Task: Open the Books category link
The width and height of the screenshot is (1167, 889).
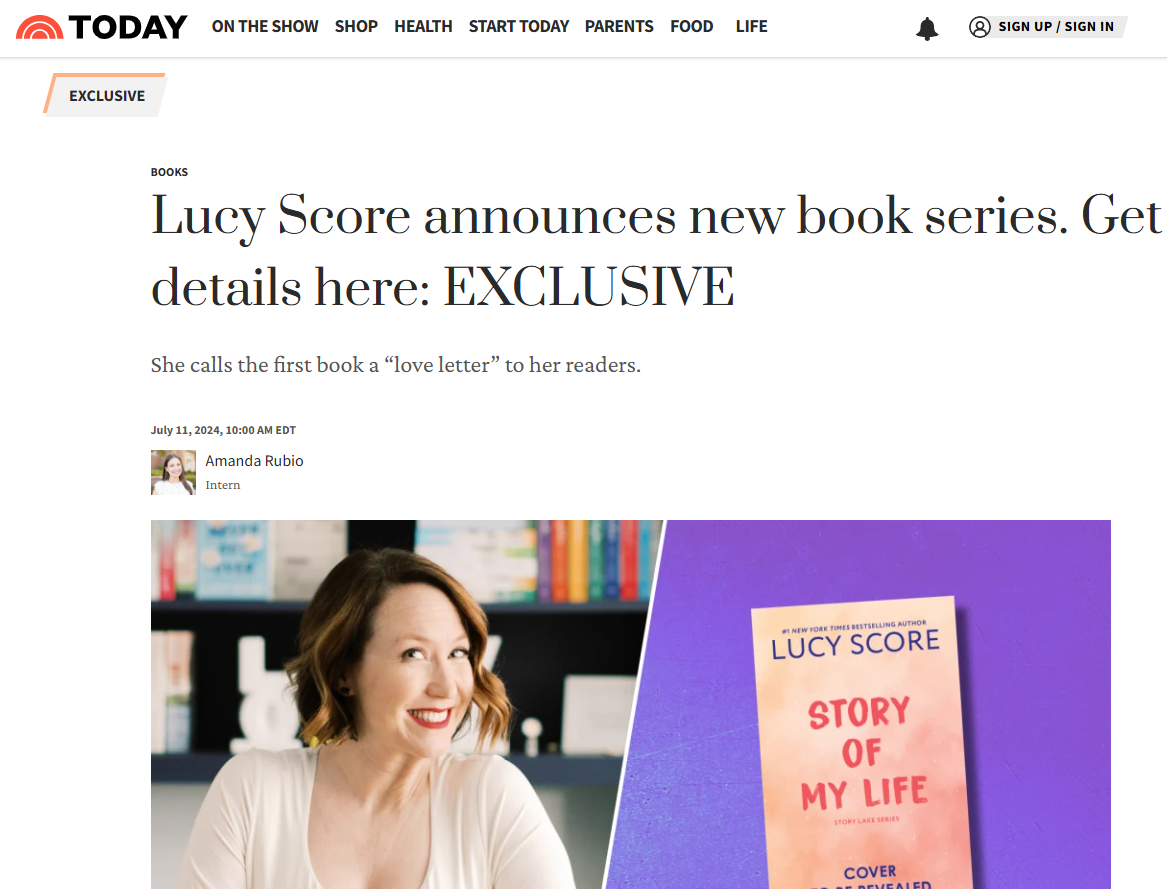Action: (x=169, y=172)
